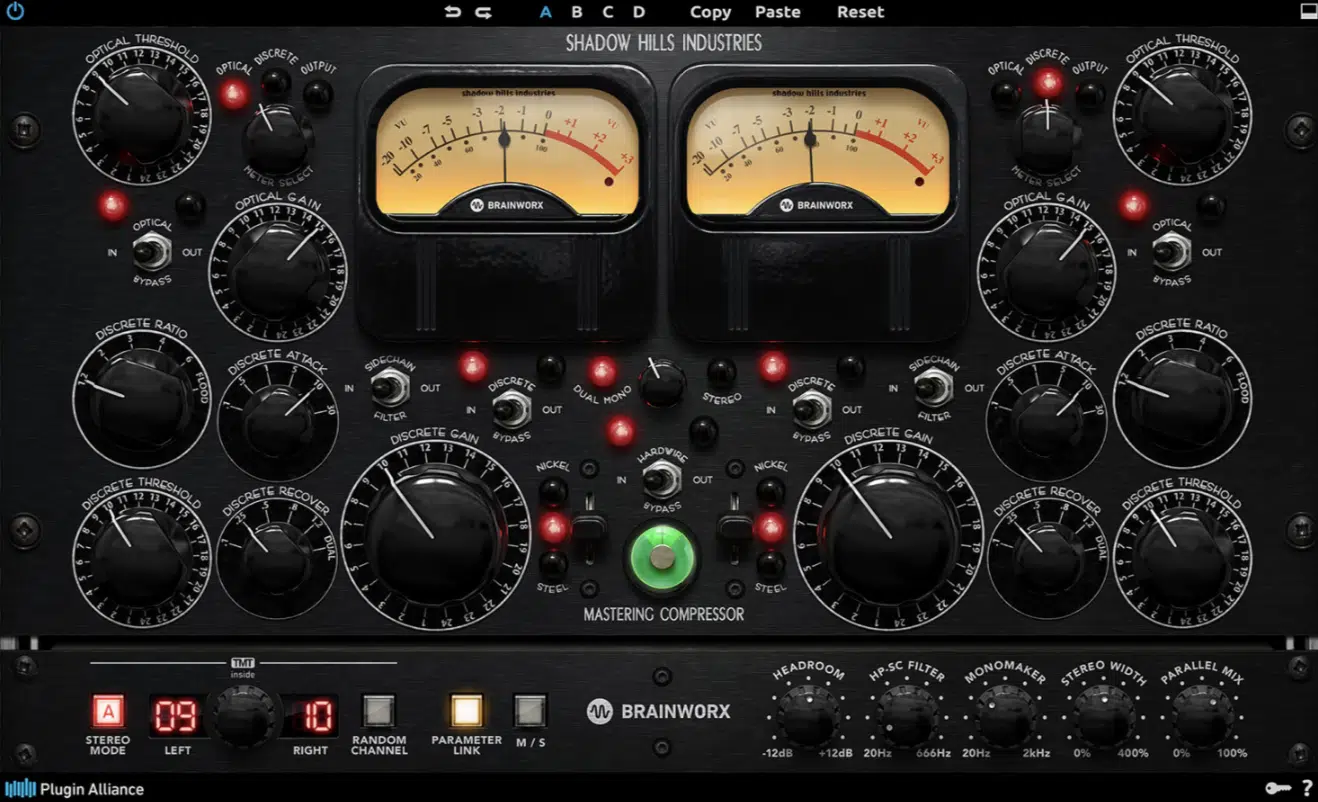Click the left Discrete Gain knob
Image resolution: width=1318 pixels, height=802 pixels.
436,538
